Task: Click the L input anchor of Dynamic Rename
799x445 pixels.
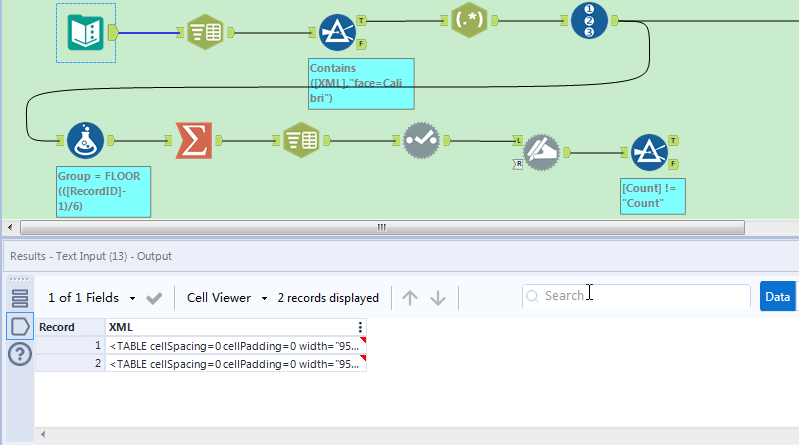Action: [x=518, y=141]
